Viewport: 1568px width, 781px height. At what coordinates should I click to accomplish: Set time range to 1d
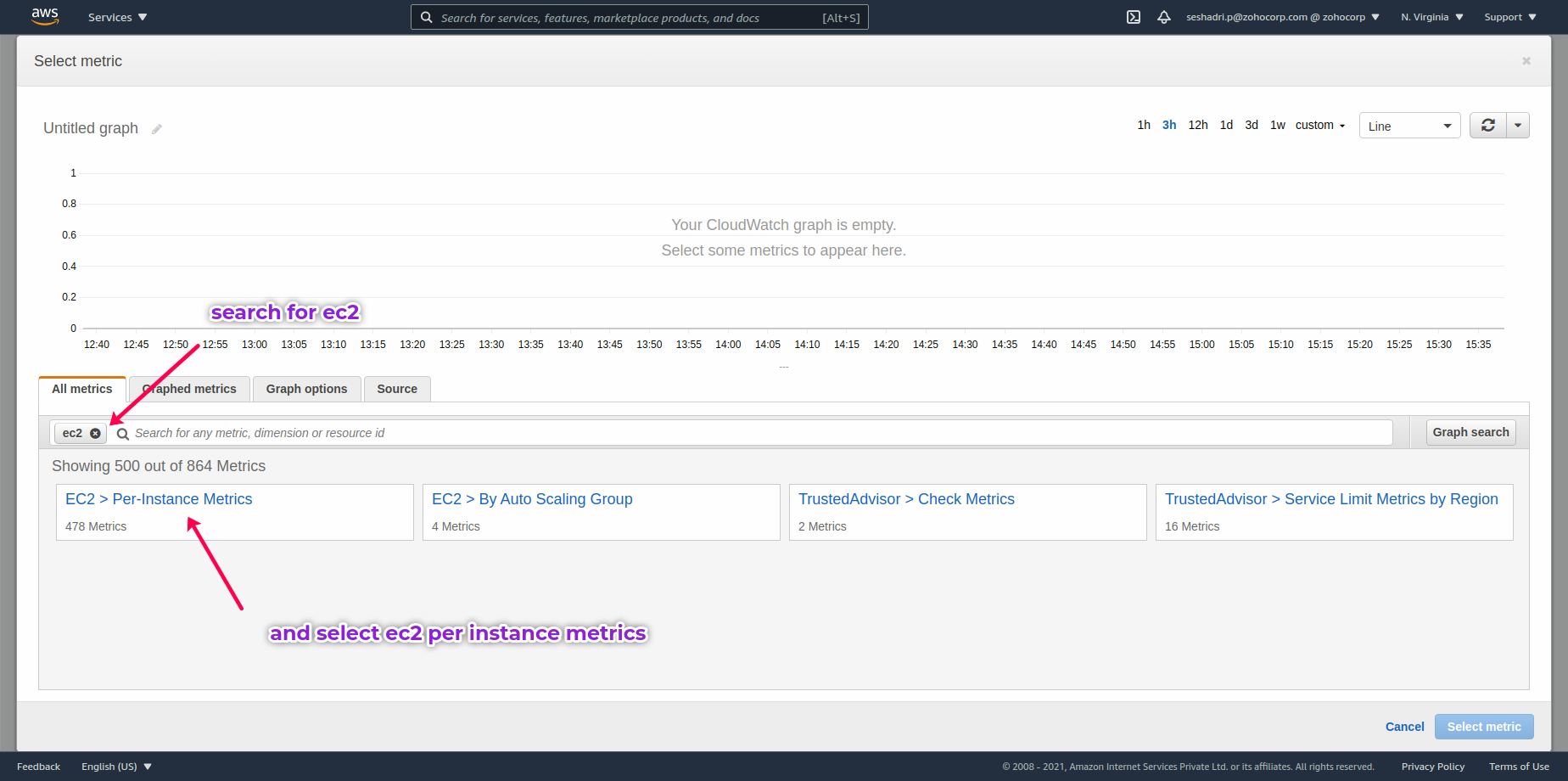tap(1227, 125)
